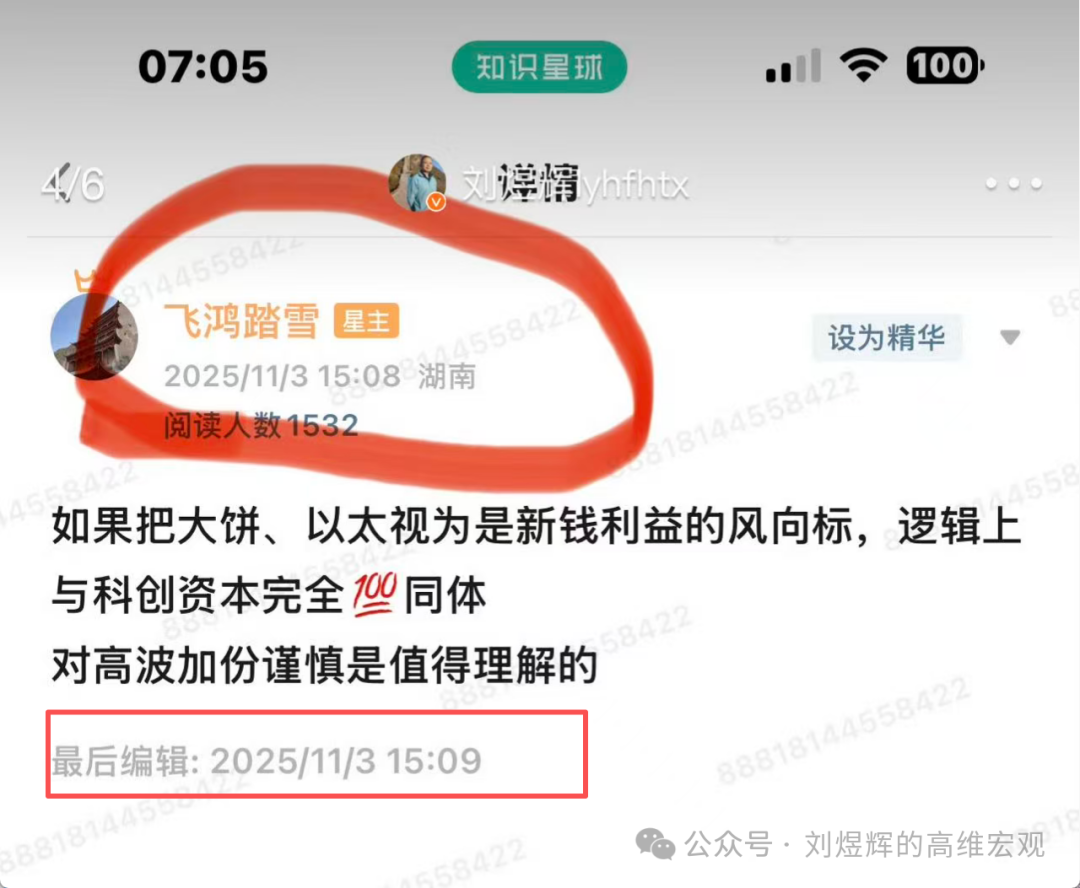Tap the Wi-Fi status icon
The height and width of the screenshot is (888, 1080).
pos(863,66)
